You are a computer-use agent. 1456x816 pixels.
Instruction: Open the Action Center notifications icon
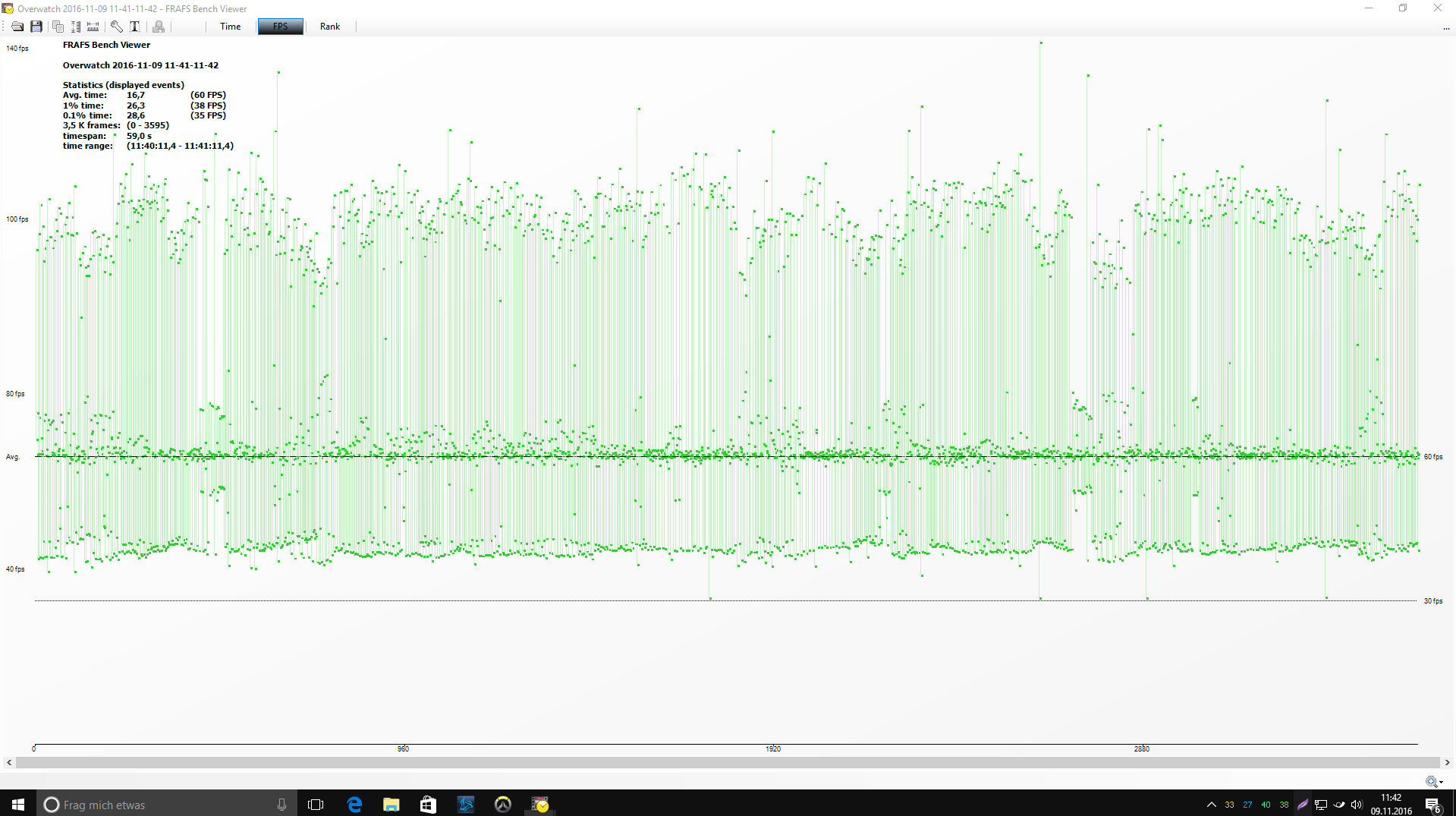[1432, 805]
